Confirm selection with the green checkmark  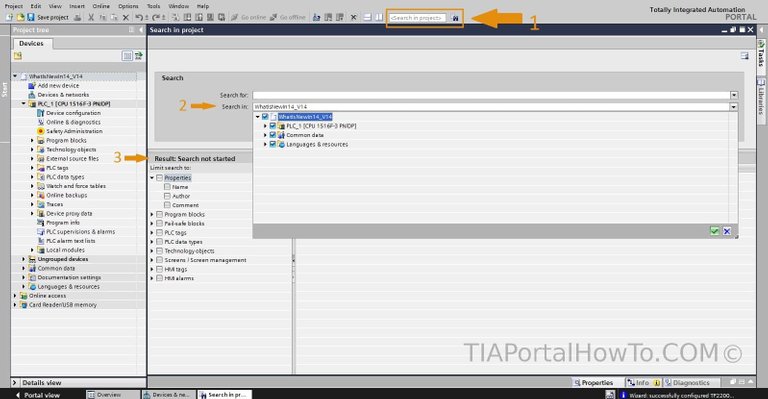click(x=715, y=231)
